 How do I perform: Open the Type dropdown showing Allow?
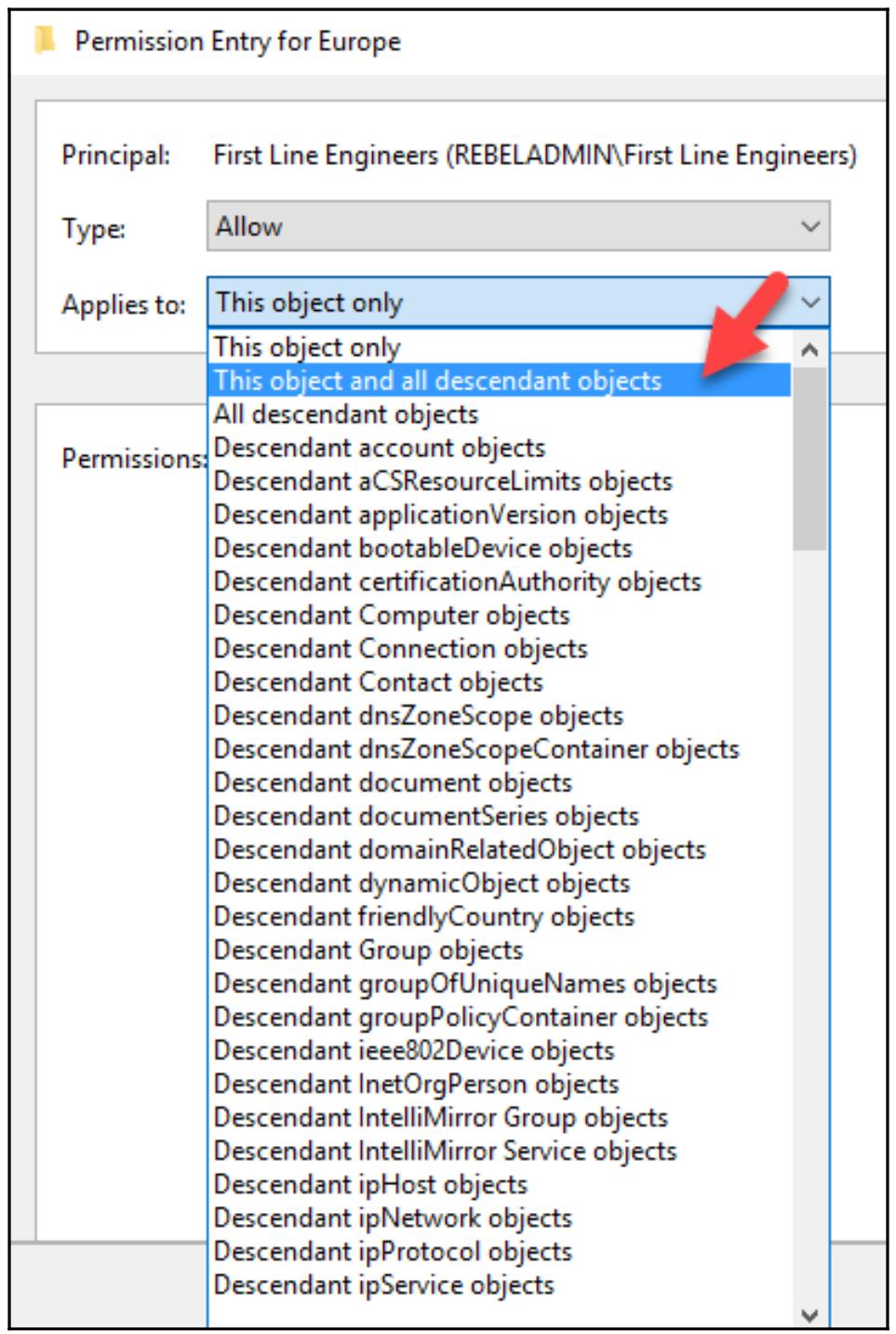(x=517, y=226)
